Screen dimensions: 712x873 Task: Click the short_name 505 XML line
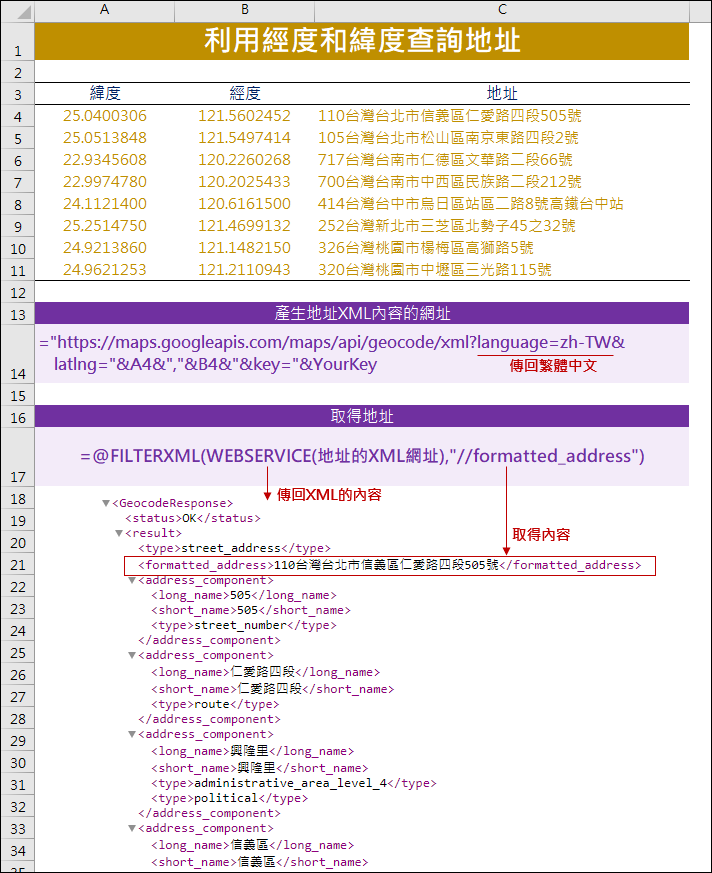[x=251, y=611]
